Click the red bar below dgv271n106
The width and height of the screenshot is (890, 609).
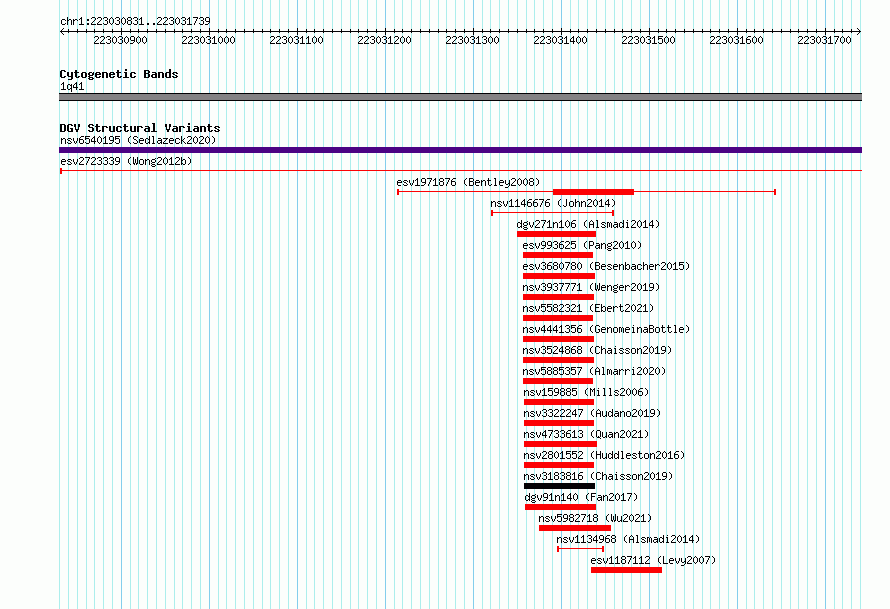[556, 234]
